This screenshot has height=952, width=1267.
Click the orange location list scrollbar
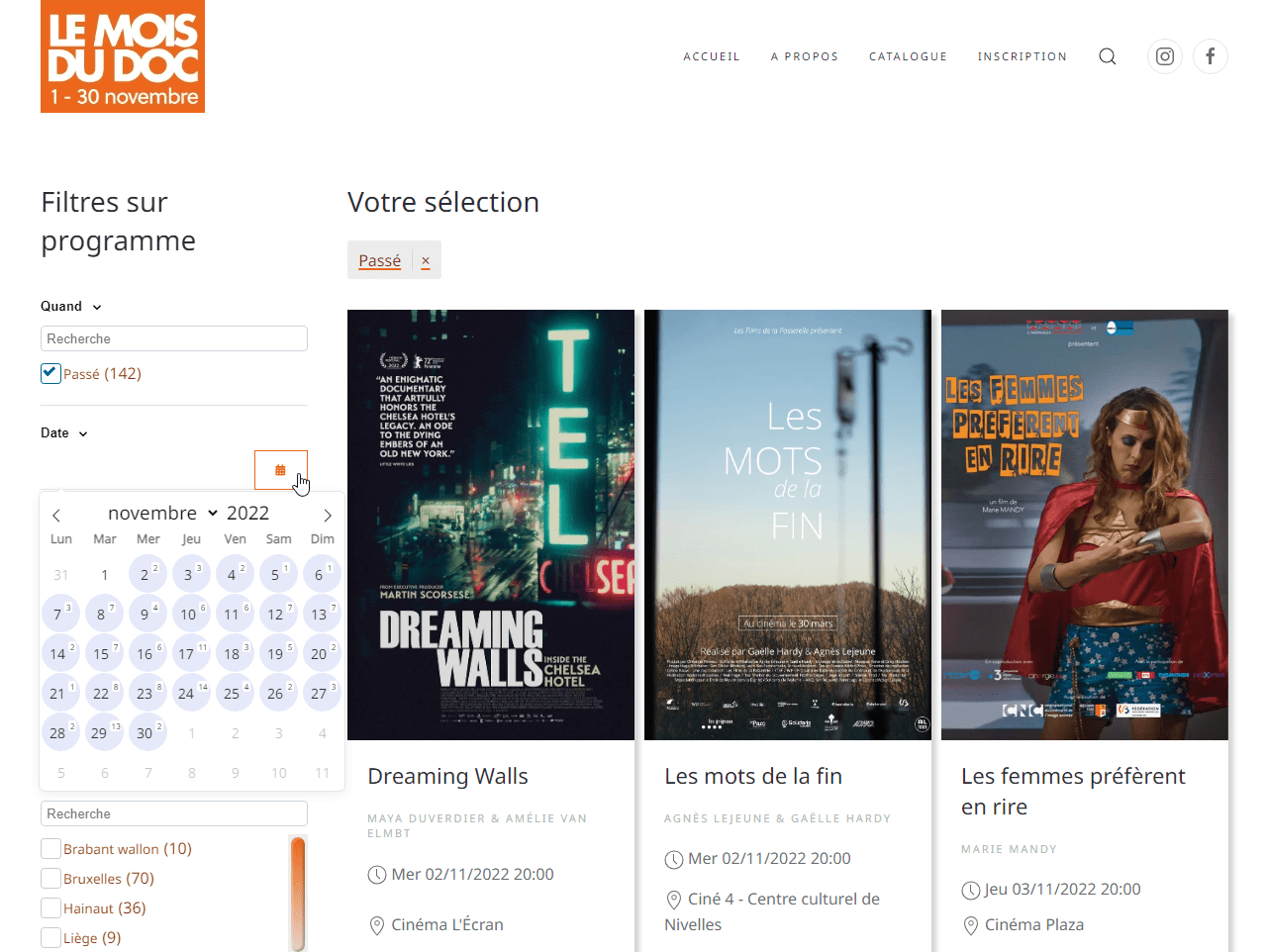[x=298, y=893]
